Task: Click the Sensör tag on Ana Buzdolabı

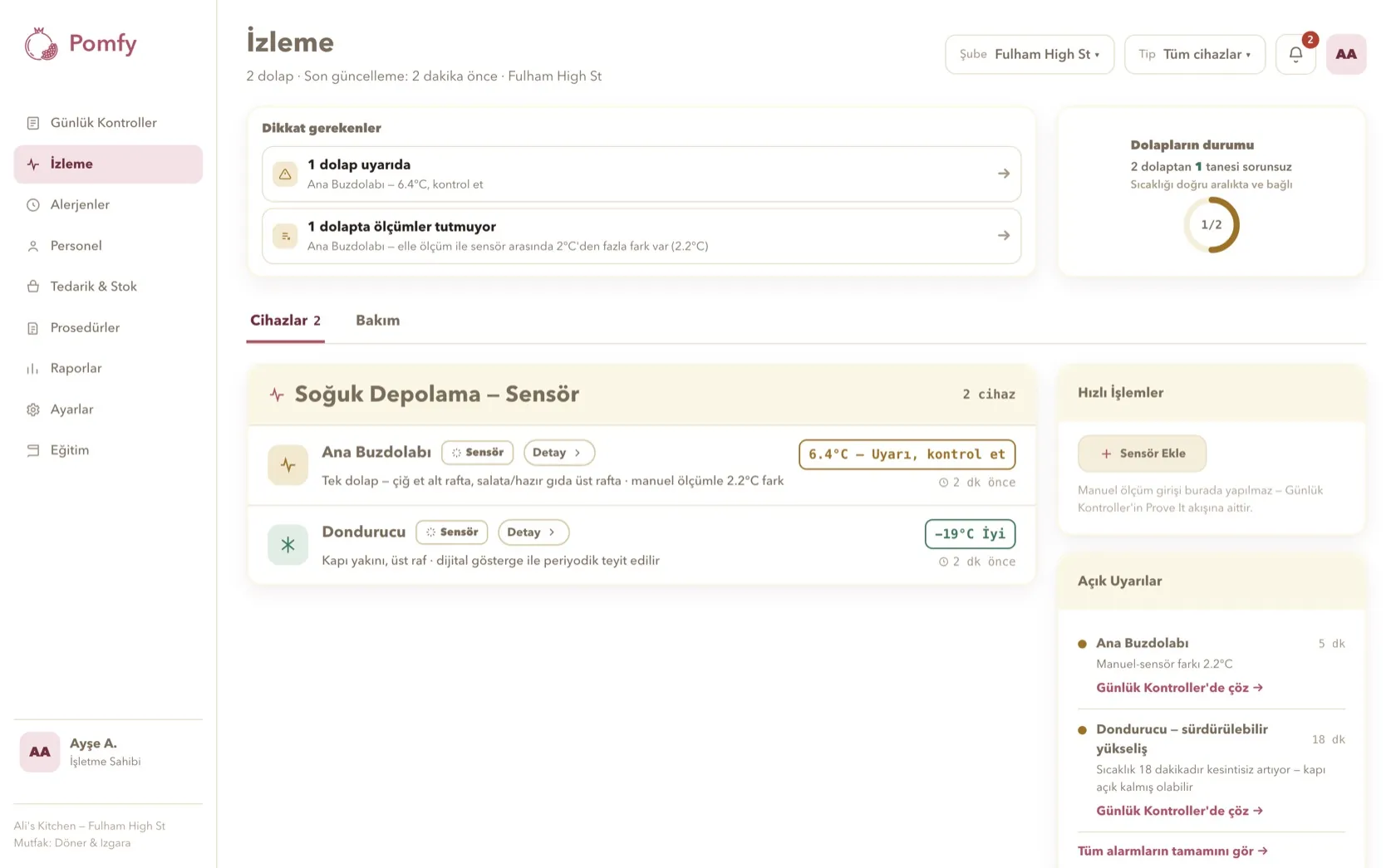Action: tap(477, 453)
